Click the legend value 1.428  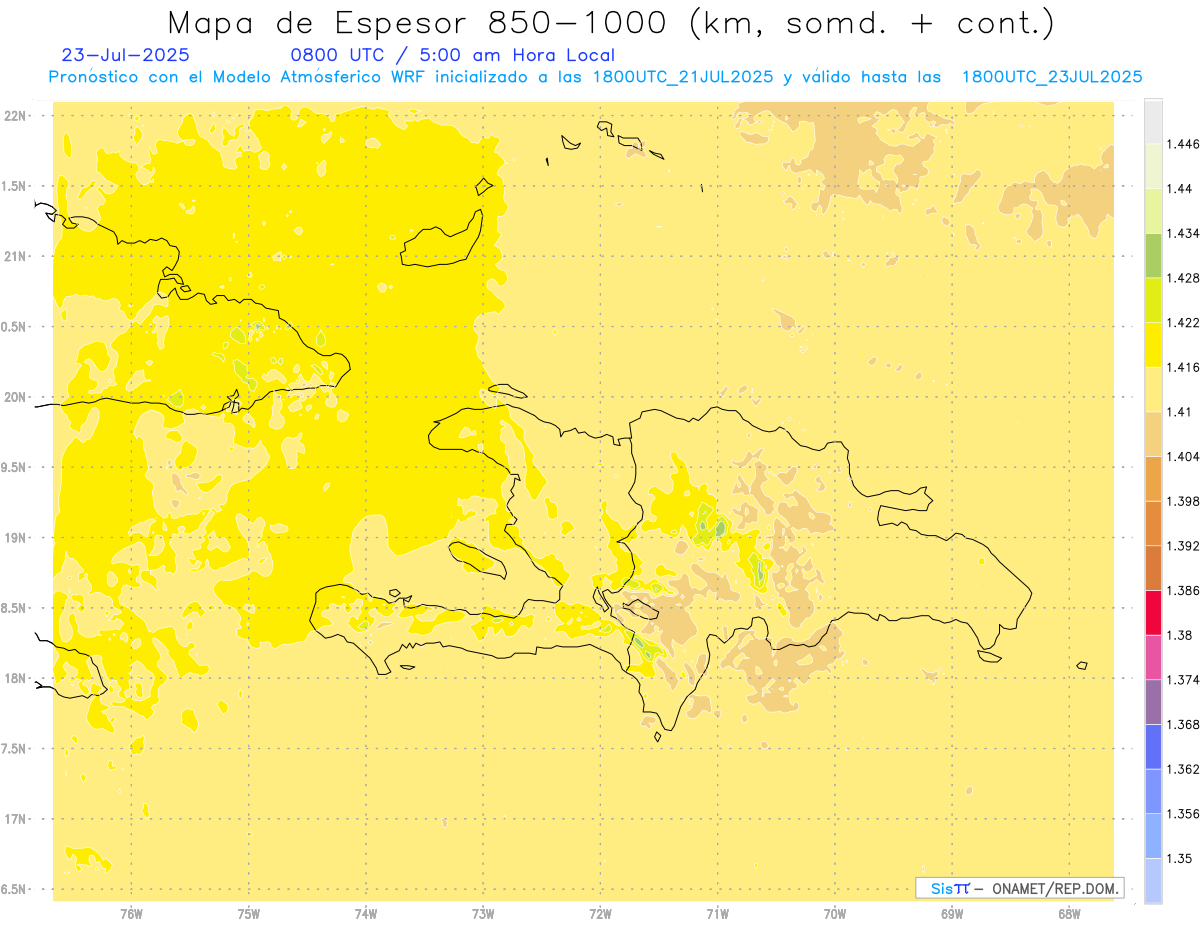pyautogui.click(x=1183, y=278)
